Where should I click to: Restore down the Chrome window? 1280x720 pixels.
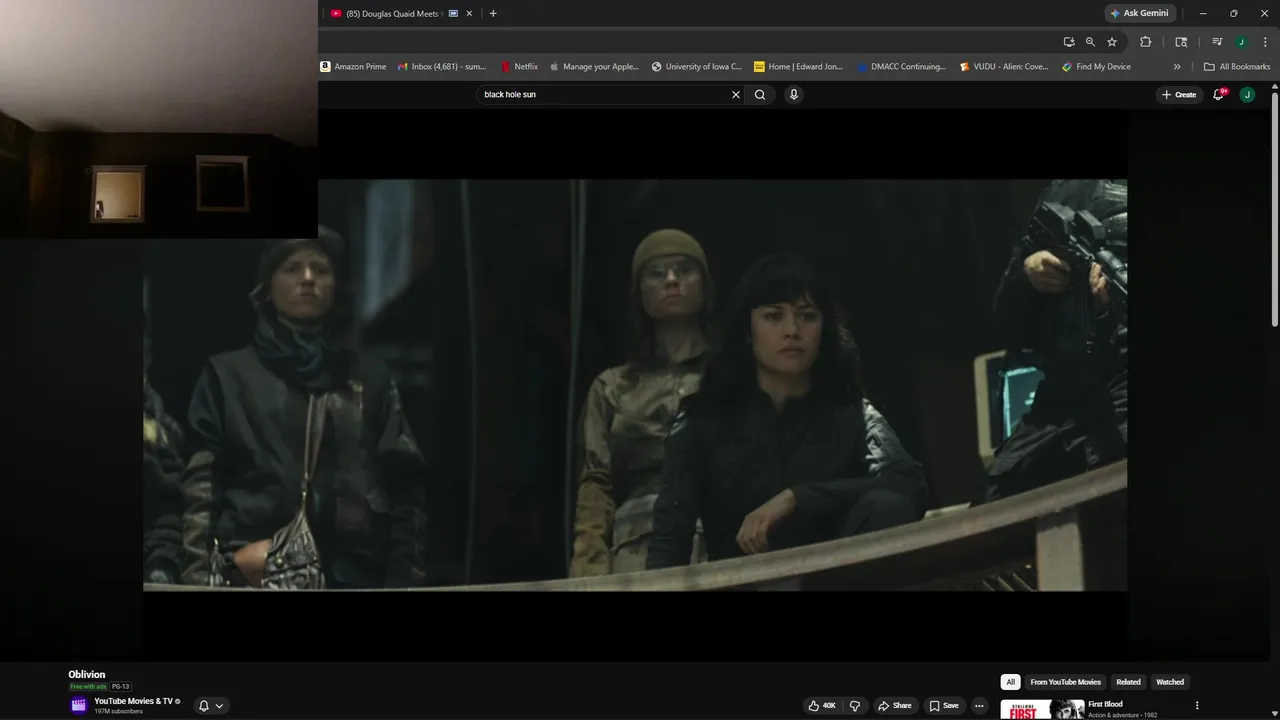[x=1234, y=13]
